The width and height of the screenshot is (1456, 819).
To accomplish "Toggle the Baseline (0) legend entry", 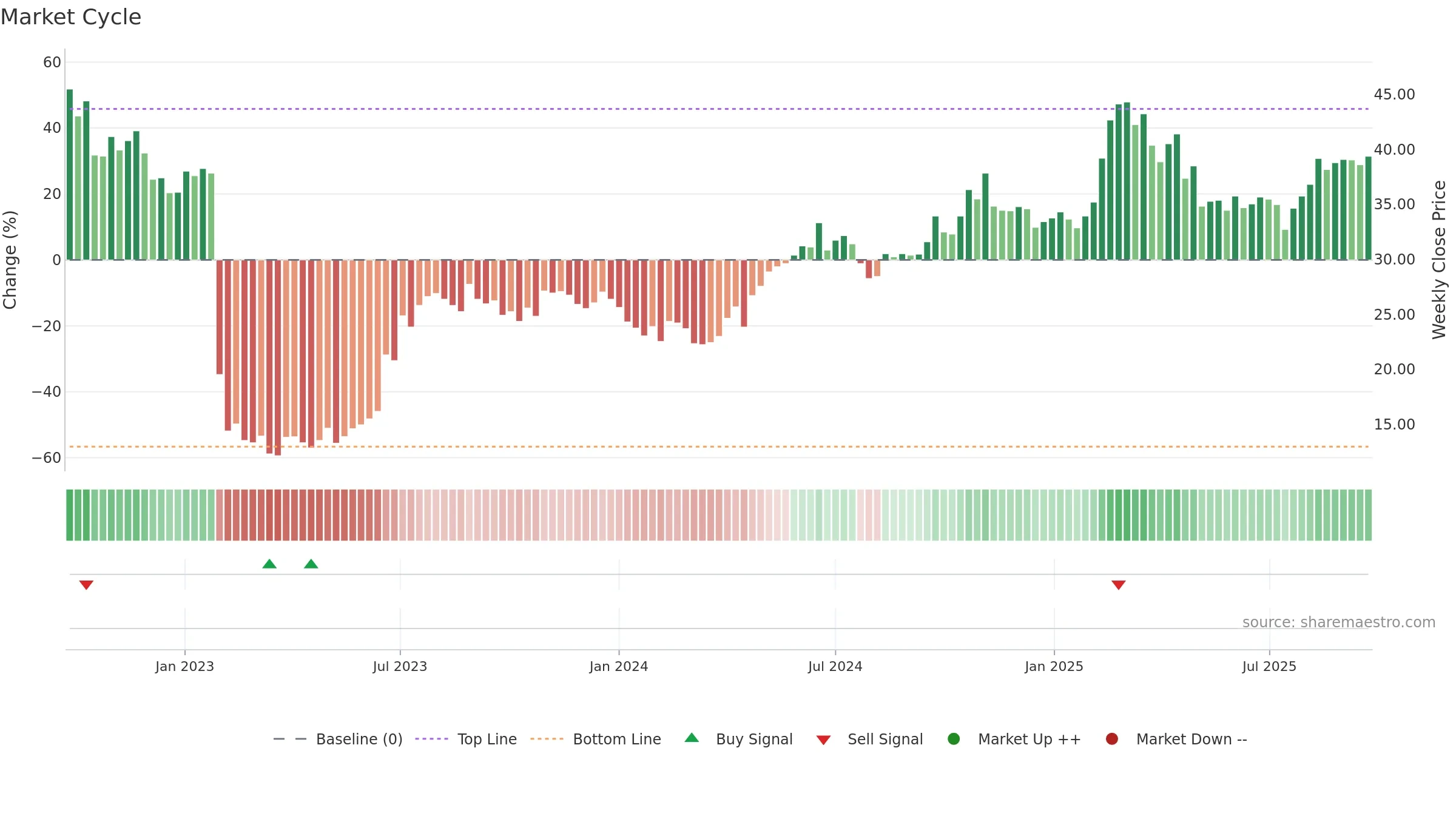I will click(x=338, y=739).
